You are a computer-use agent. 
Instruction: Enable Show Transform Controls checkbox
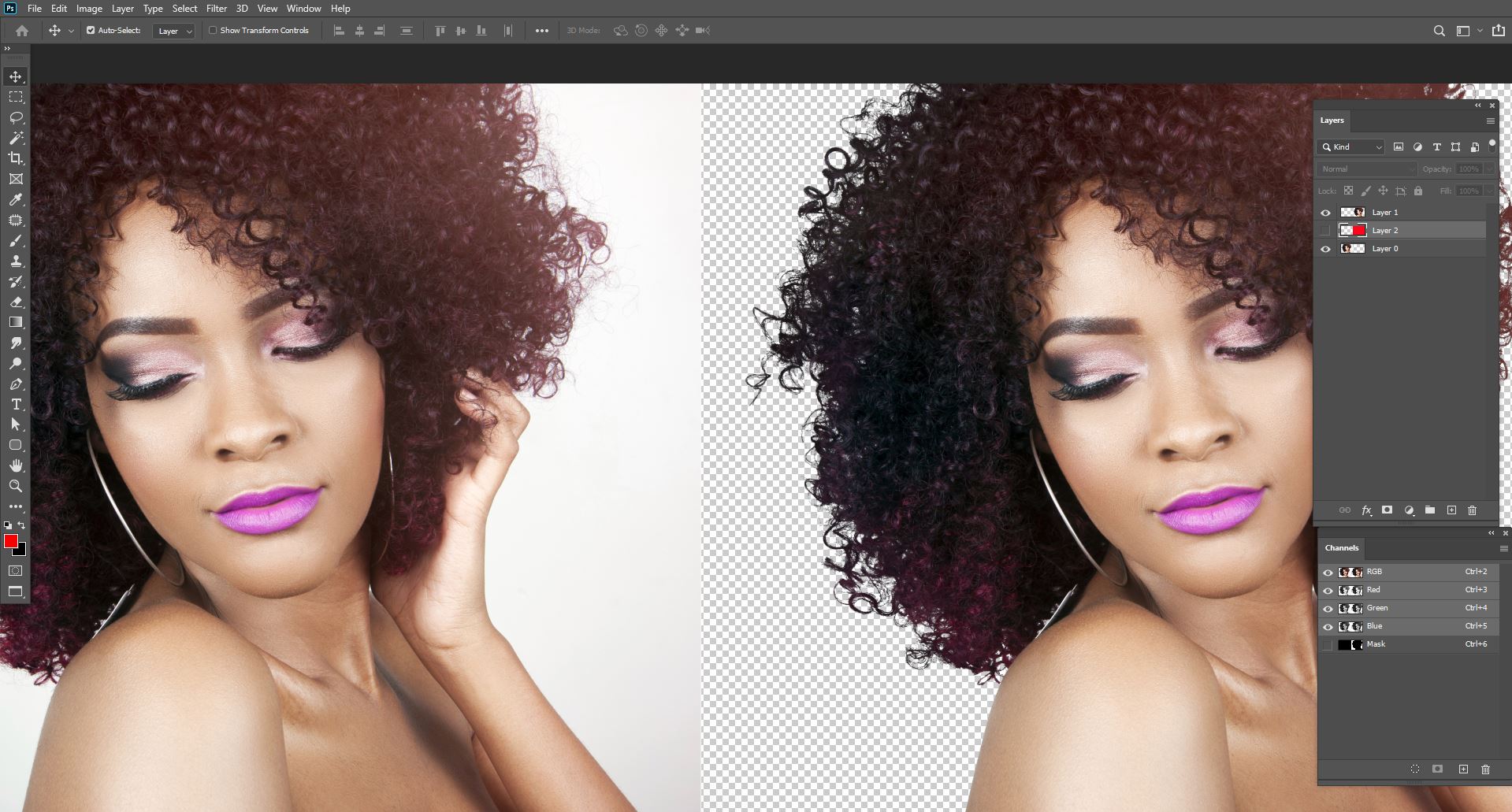click(213, 31)
